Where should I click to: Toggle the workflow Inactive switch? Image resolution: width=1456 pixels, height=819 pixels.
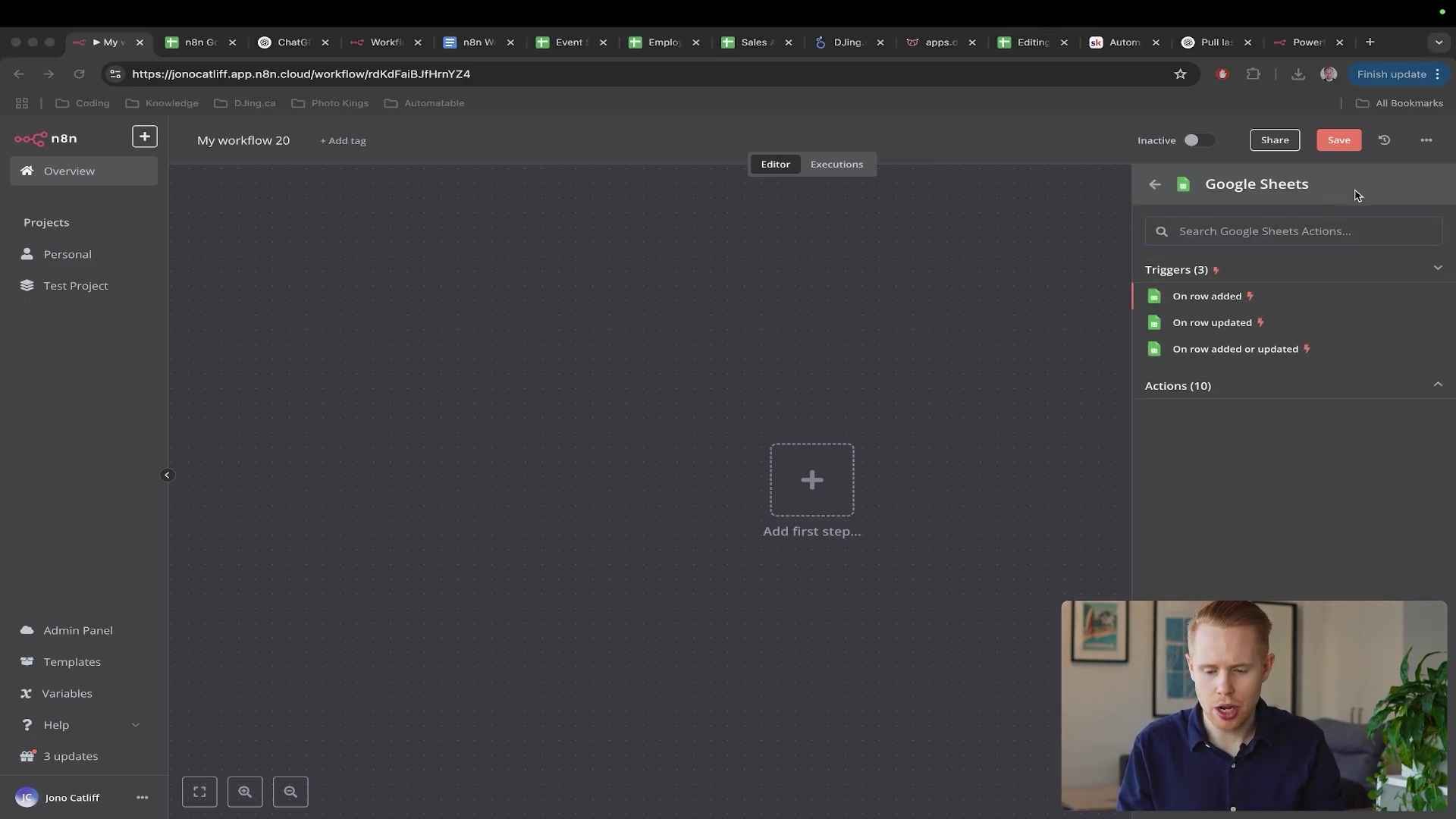point(1198,140)
